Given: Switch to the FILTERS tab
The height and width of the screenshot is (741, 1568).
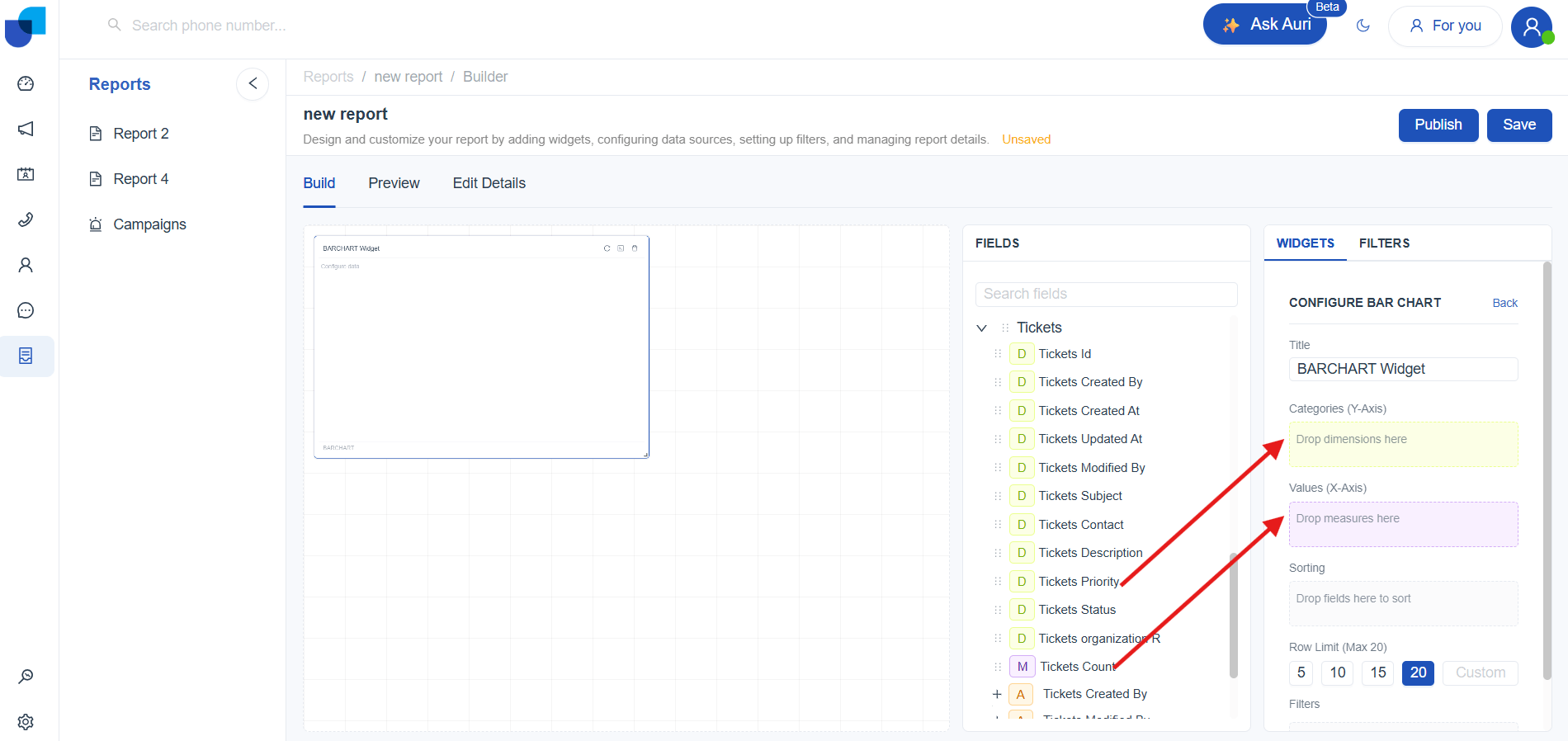Looking at the screenshot, I should [1384, 243].
